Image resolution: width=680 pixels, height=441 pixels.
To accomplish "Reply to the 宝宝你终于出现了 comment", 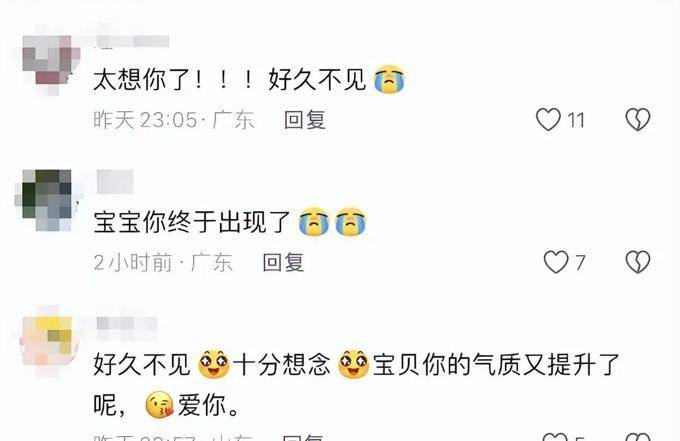I will [x=283, y=262].
